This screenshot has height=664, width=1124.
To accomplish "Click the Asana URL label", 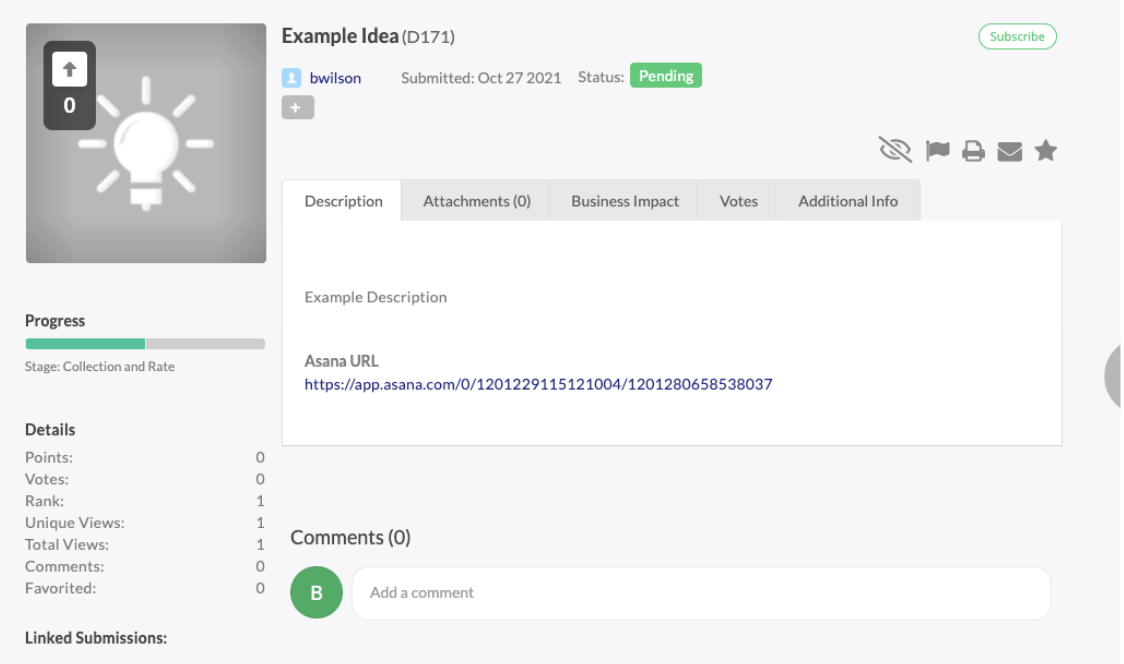I will (341, 361).
